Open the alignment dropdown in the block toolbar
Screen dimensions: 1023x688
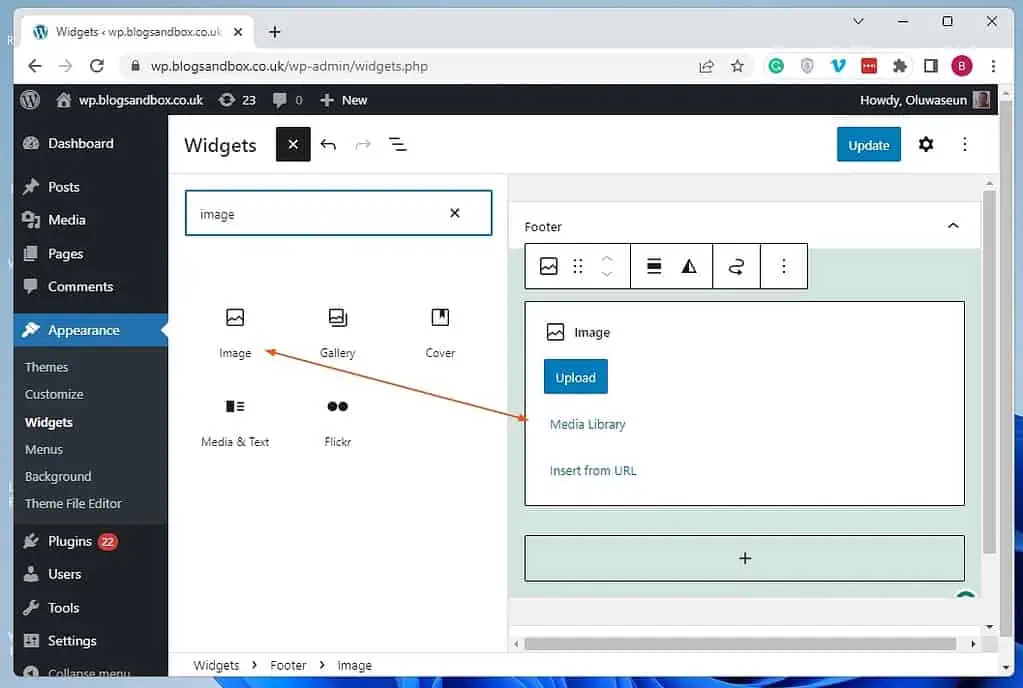tap(652, 265)
